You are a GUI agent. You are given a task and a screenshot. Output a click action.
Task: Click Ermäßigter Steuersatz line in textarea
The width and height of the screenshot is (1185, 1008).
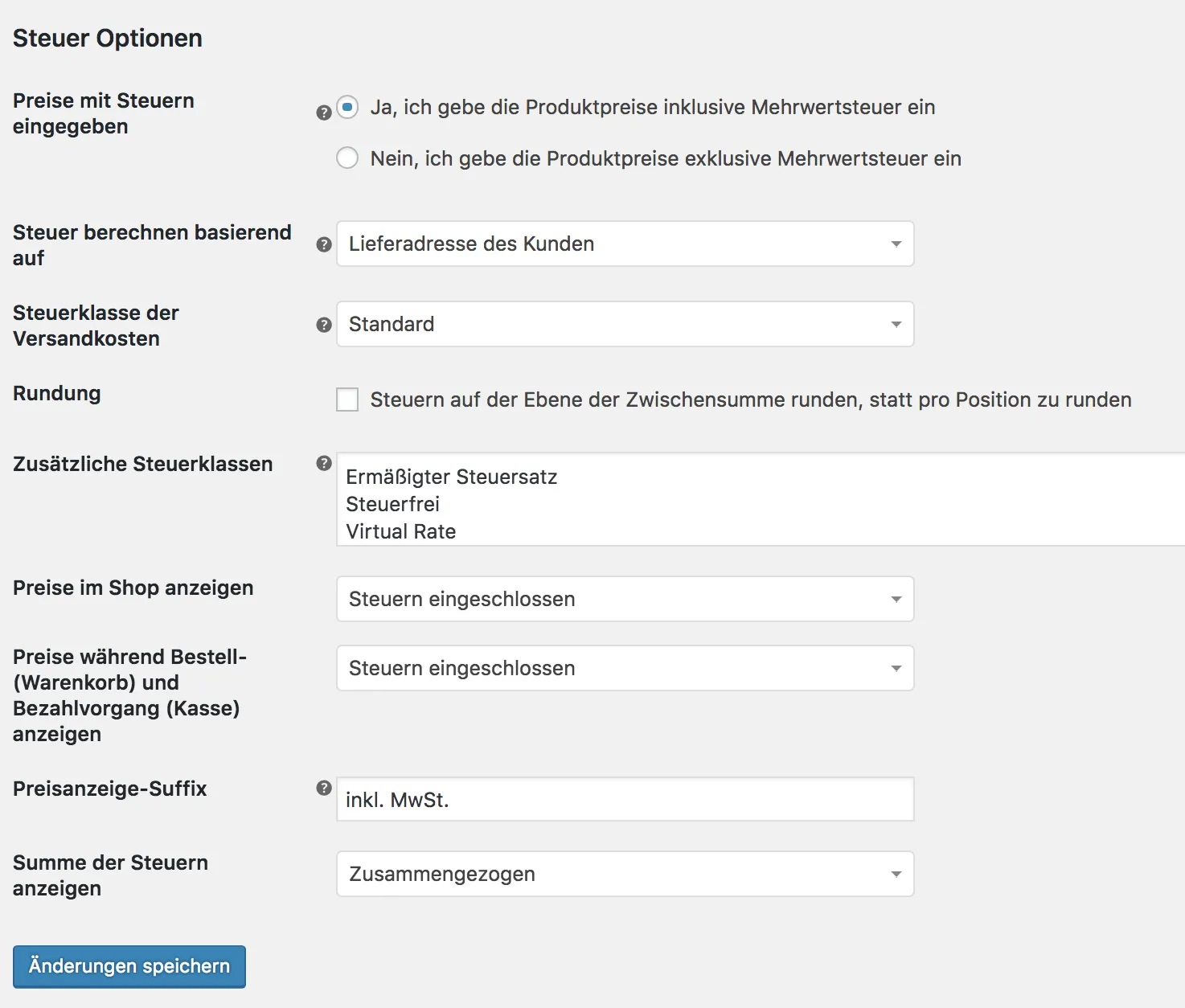point(451,477)
